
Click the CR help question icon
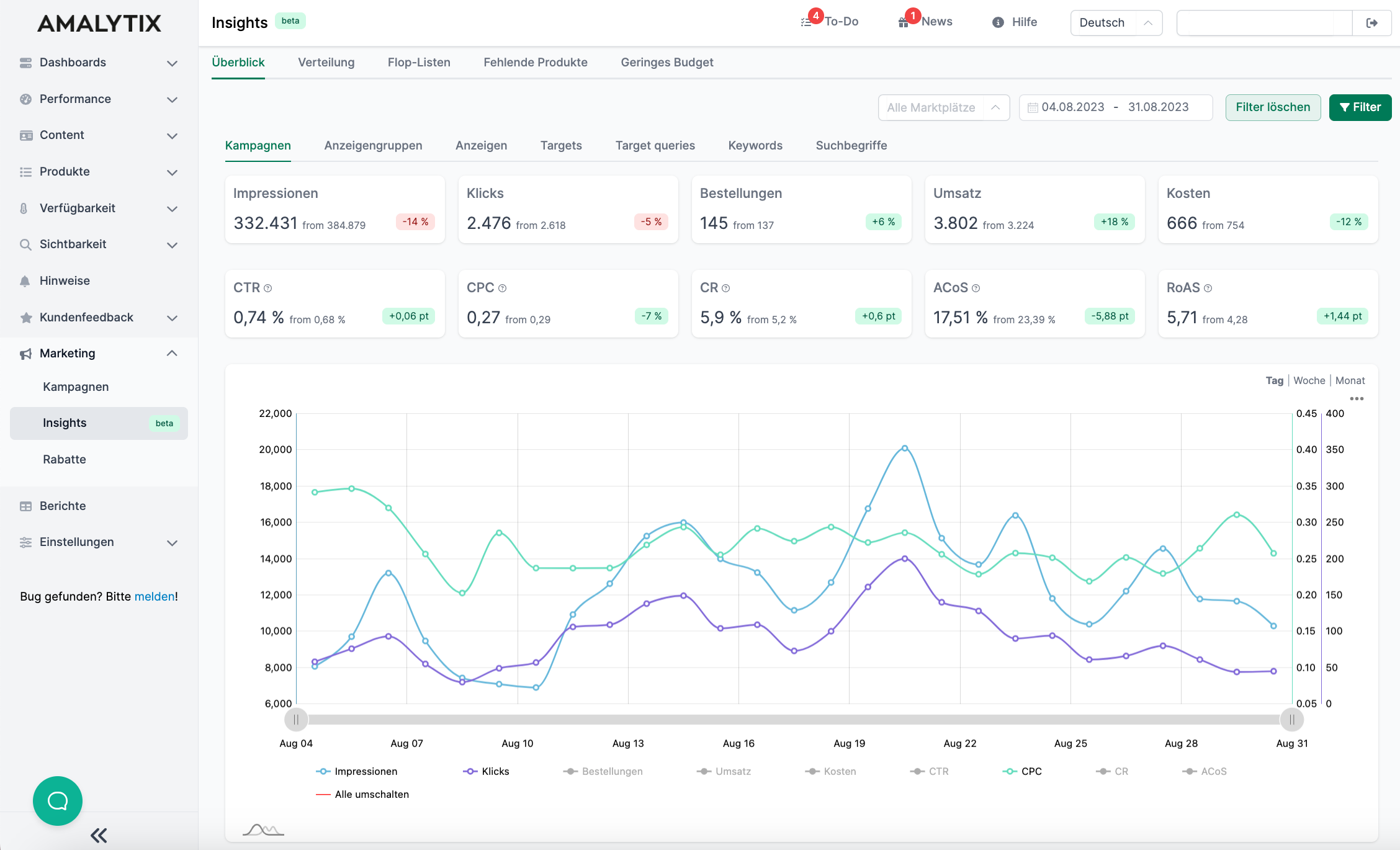(726, 289)
